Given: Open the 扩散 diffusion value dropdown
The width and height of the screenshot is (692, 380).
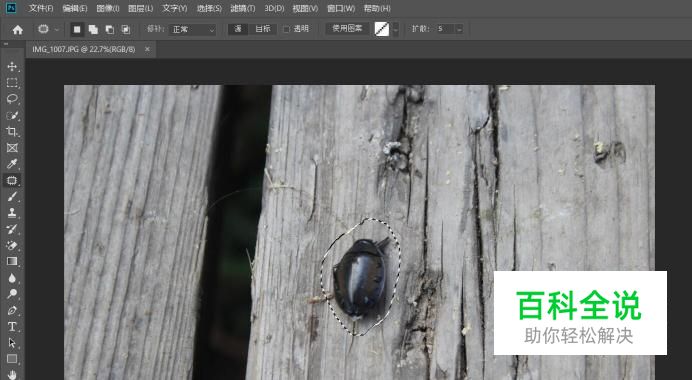Looking at the screenshot, I should point(459,29).
